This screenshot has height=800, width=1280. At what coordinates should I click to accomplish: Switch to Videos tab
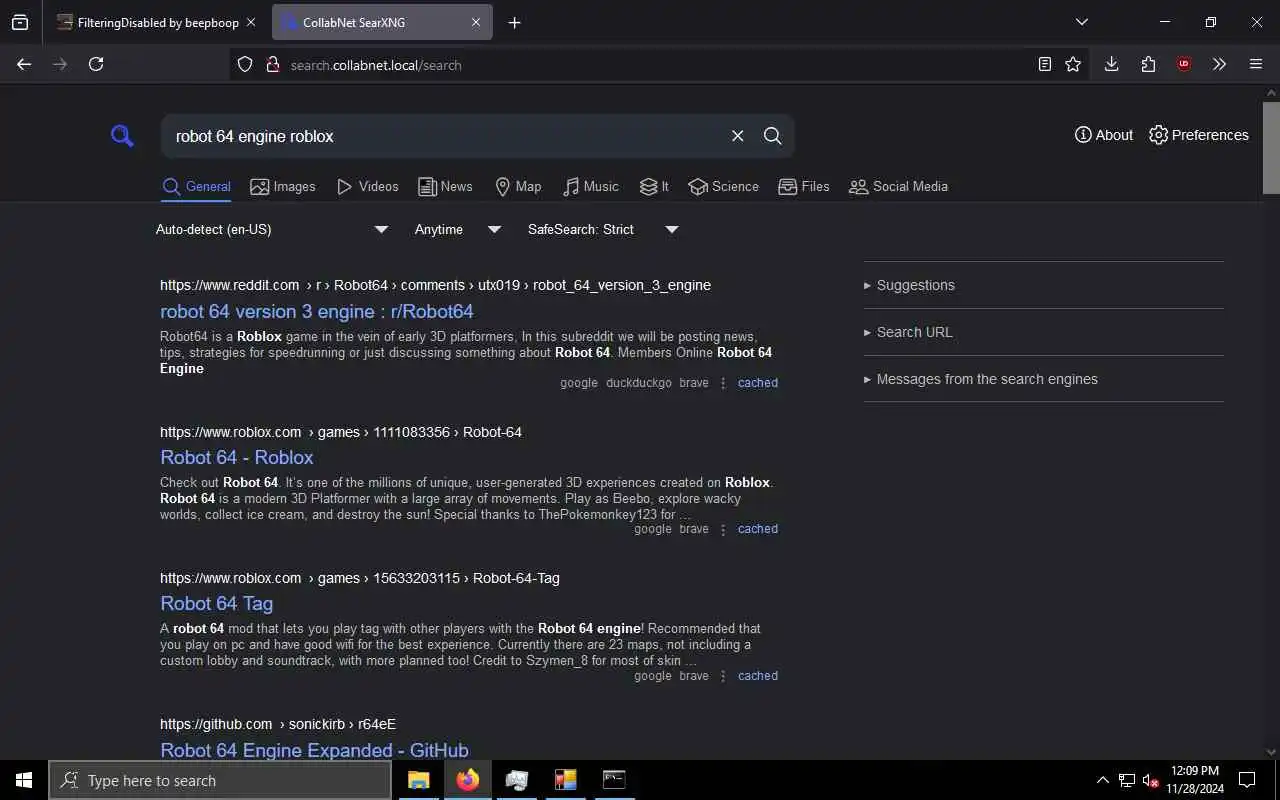pyautogui.click(x=367, y=187)
